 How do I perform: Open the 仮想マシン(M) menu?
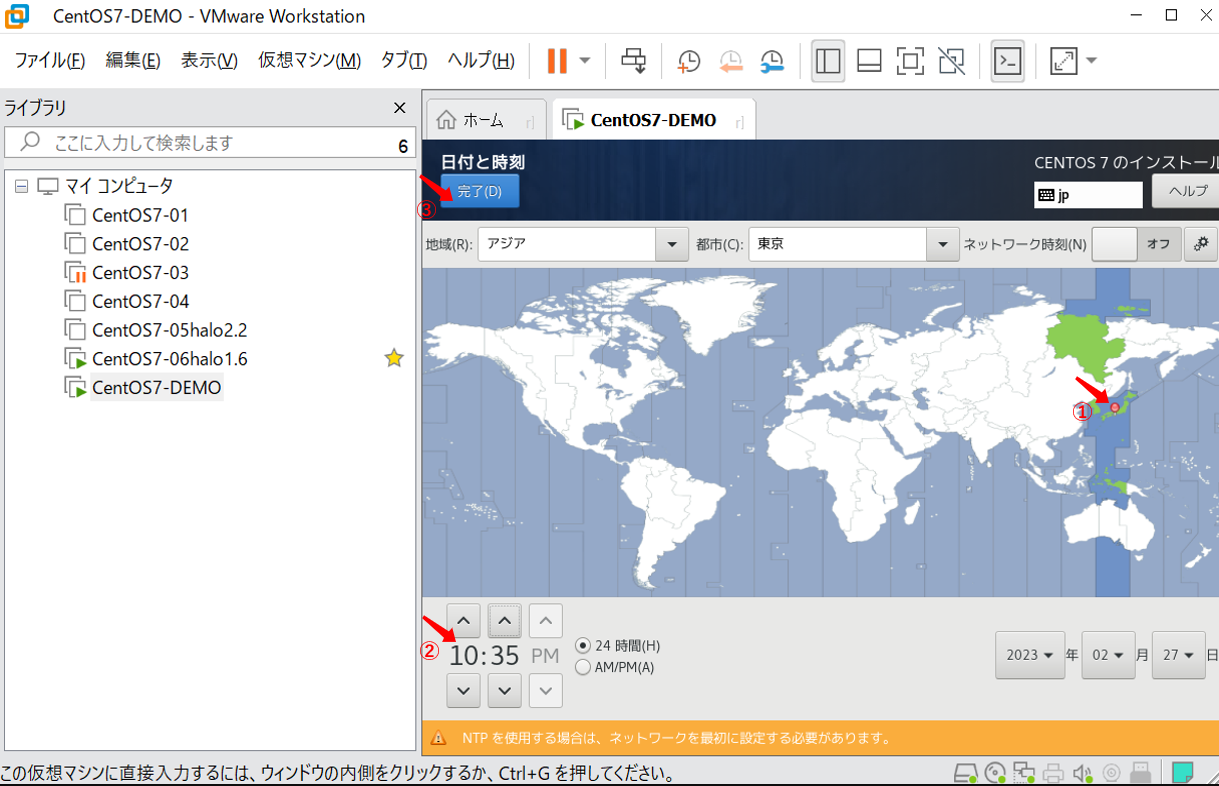(x=310, y=61)
